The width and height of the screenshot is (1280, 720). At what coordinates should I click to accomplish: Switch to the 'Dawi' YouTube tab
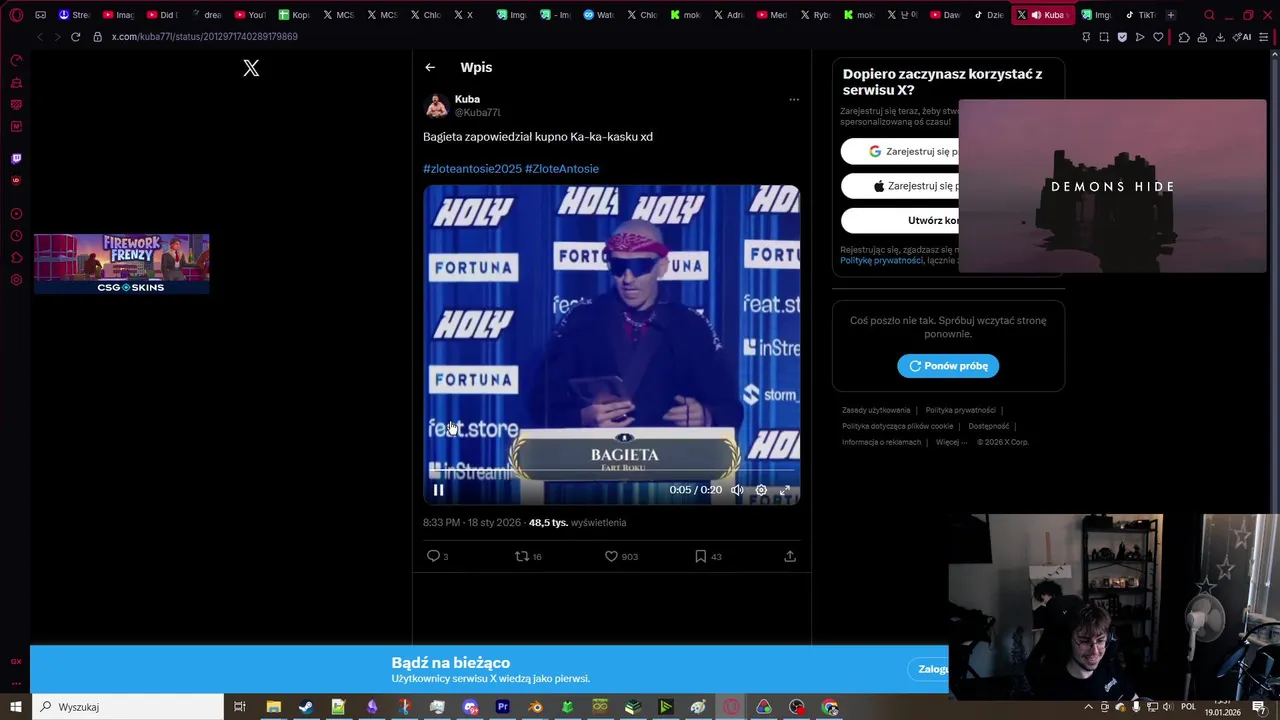(x=945, y=15)
